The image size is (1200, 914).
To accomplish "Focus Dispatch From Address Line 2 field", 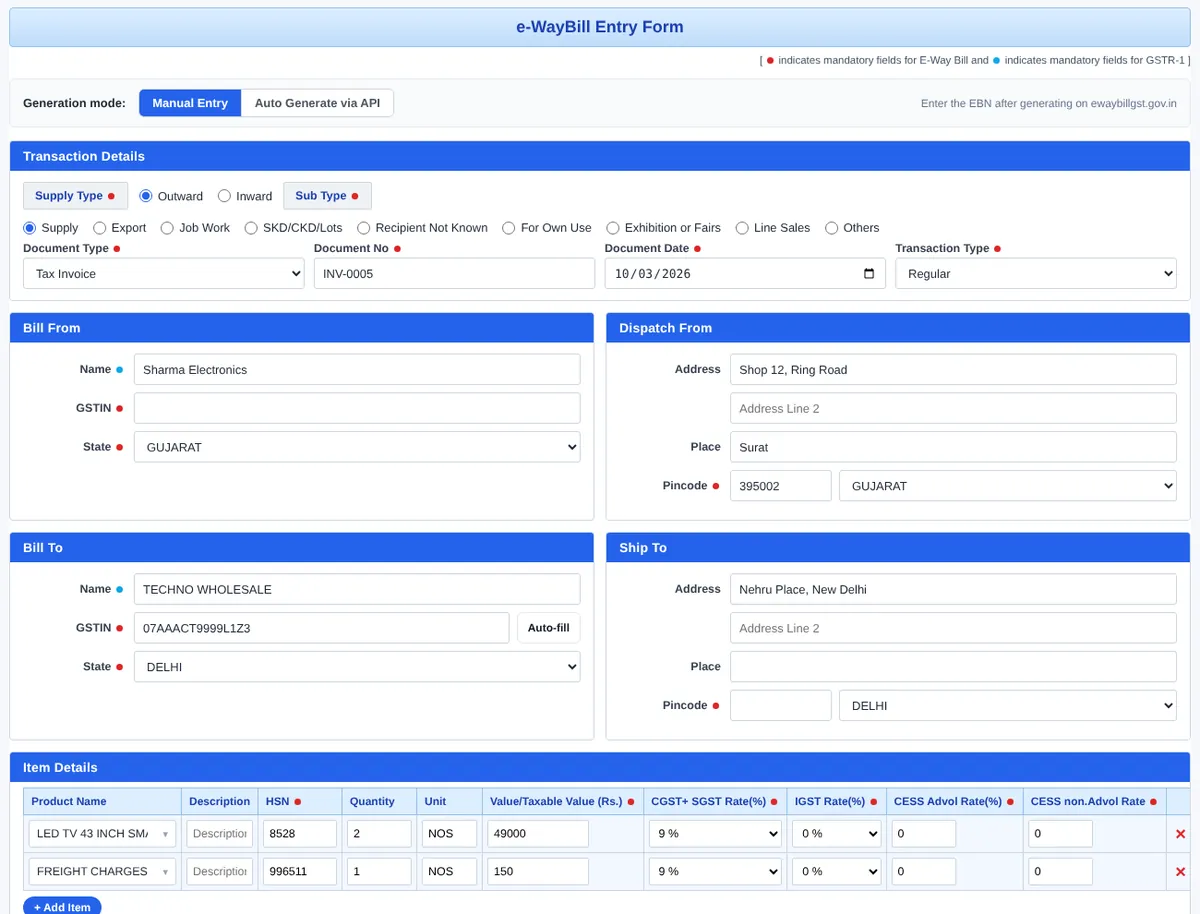I will (x=953, y=408).
